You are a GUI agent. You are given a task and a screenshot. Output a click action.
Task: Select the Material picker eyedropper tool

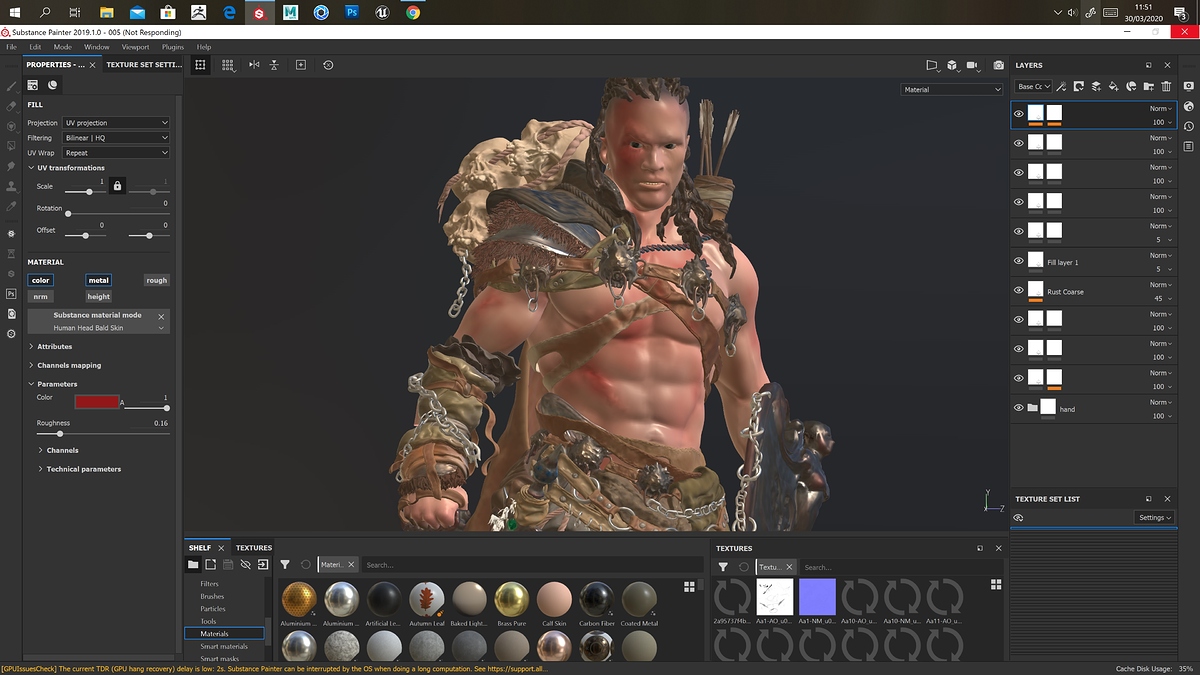tap(11, 207)
